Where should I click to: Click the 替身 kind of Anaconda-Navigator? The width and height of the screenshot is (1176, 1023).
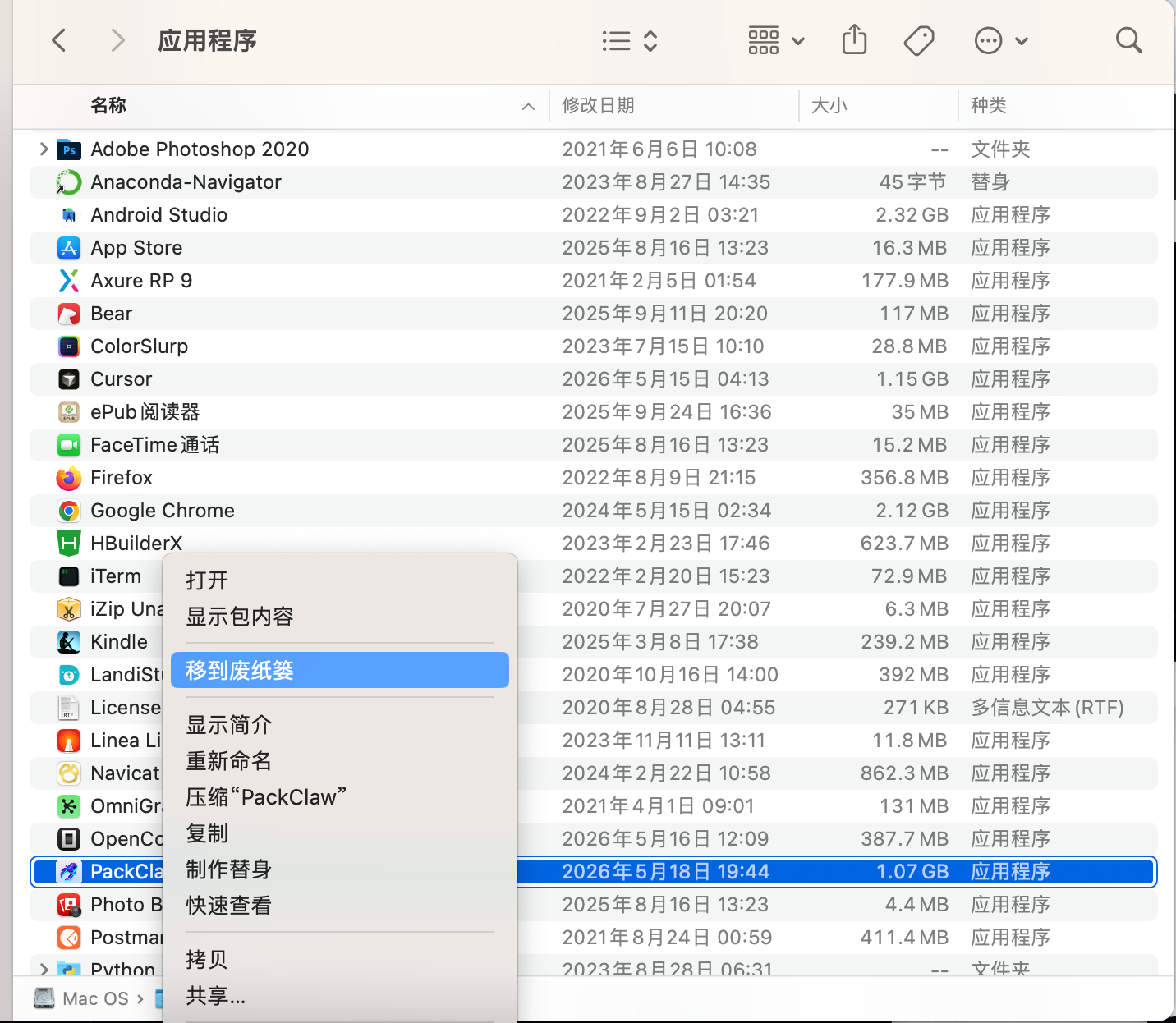click(990, 182)
